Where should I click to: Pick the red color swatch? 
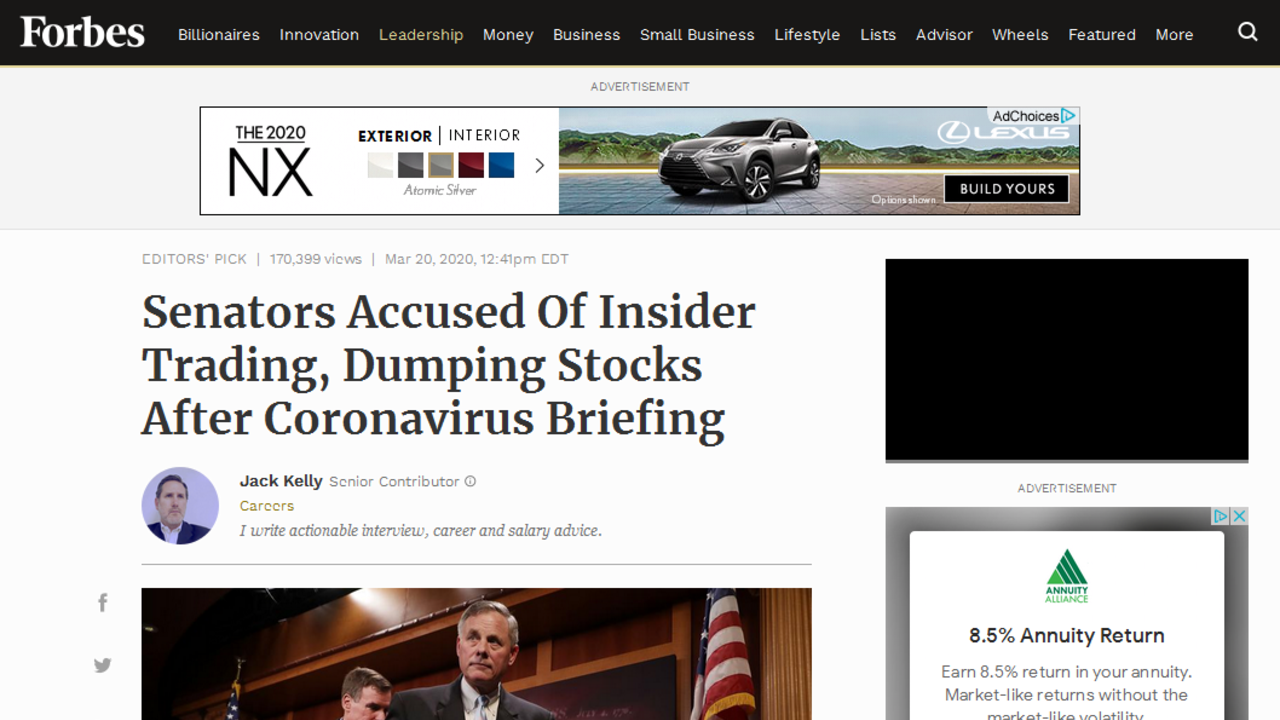coord(471,165)
